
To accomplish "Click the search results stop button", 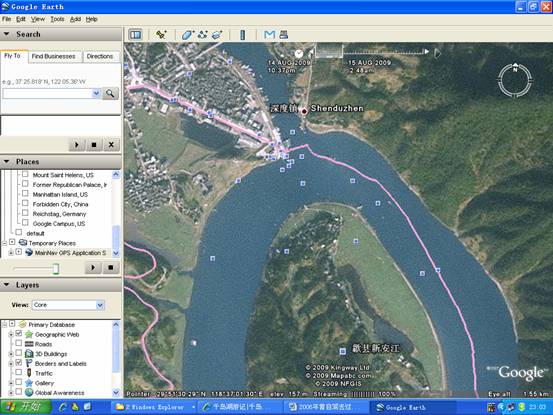I will click(x=94, y=145).
